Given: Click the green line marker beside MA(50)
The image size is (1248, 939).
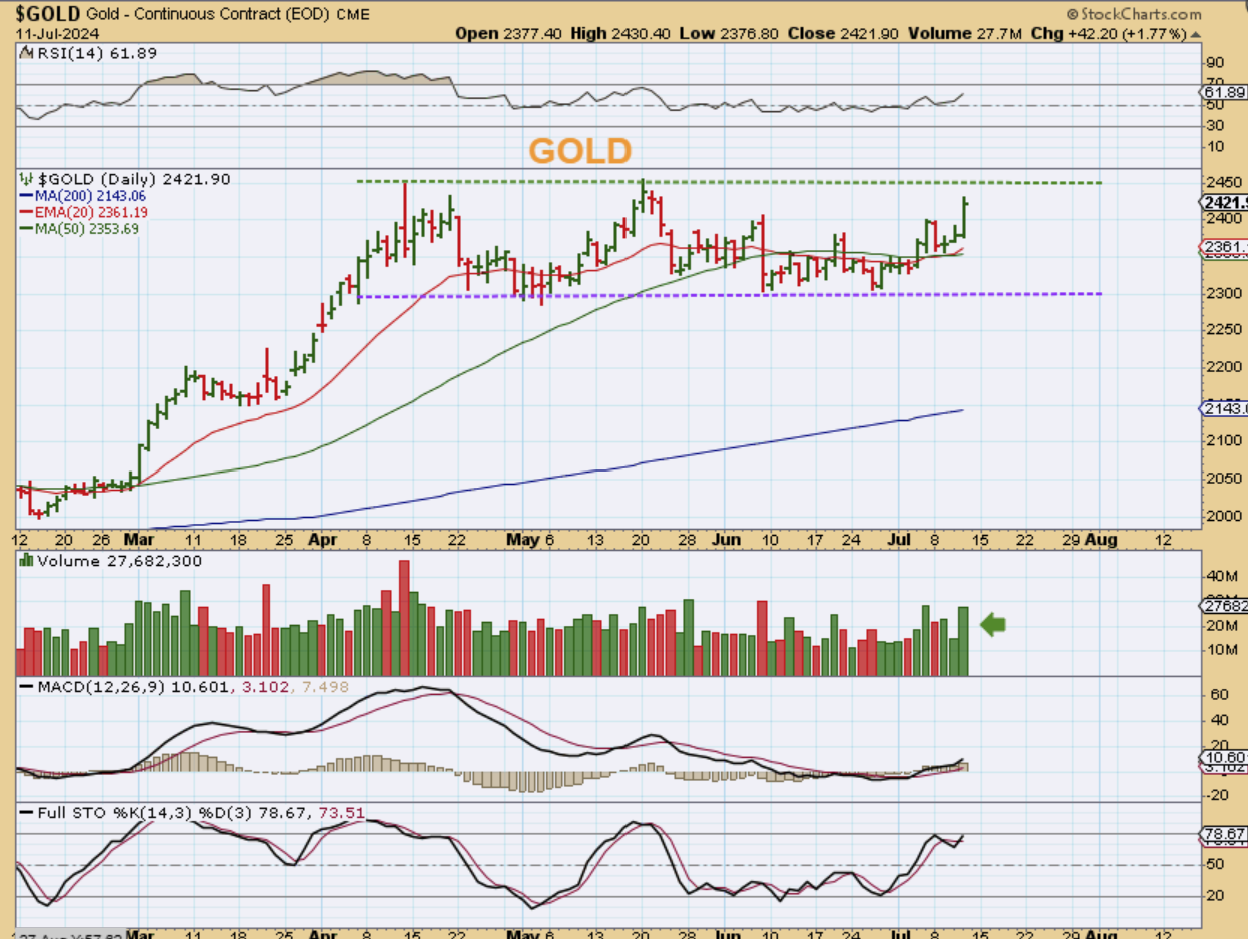Looking at the screenshot, I should (27, 229).
